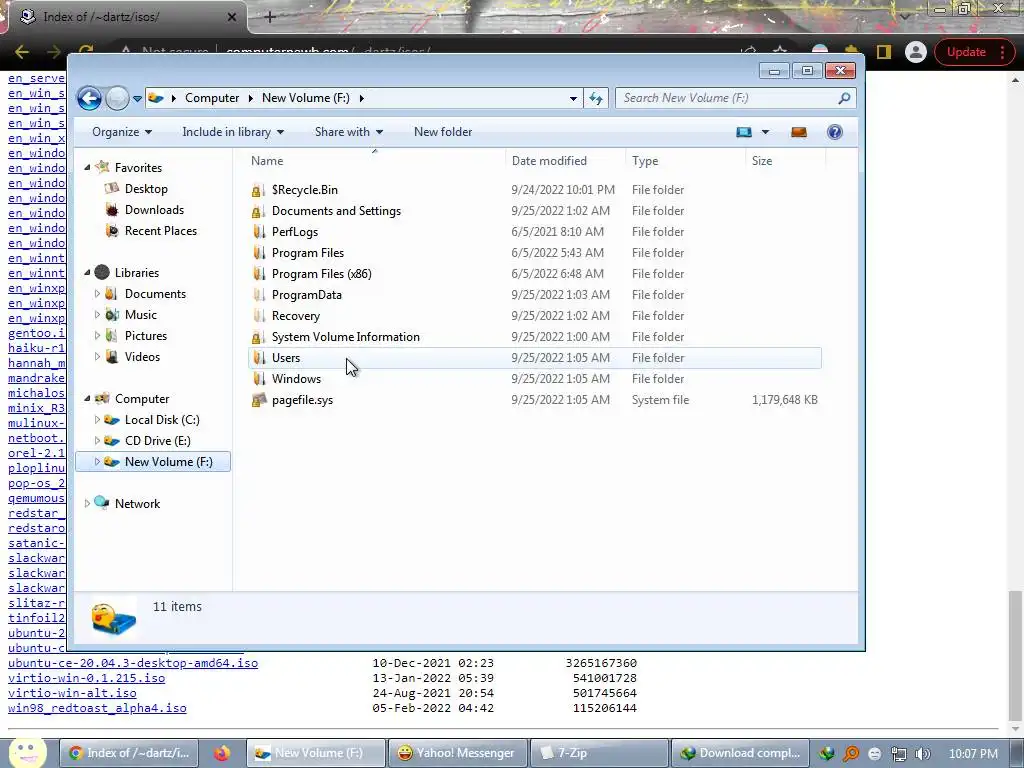Click Computer in the address breadcrumb
Viewport: 1024px width, 768px height.
click(212, 98)
